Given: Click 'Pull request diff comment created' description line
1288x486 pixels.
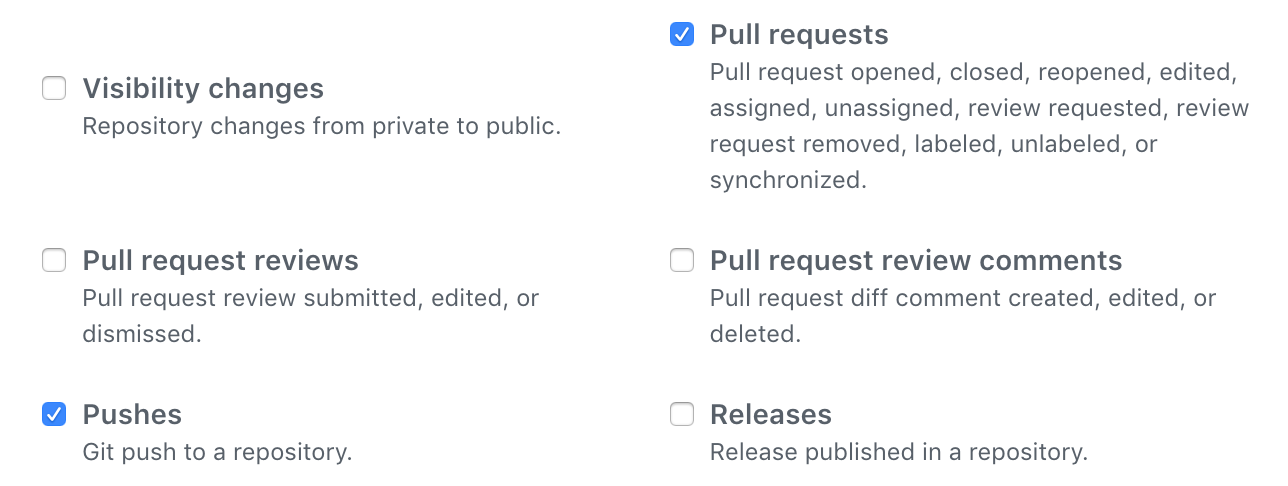Looking at the screenshot, I should point(963,299).
